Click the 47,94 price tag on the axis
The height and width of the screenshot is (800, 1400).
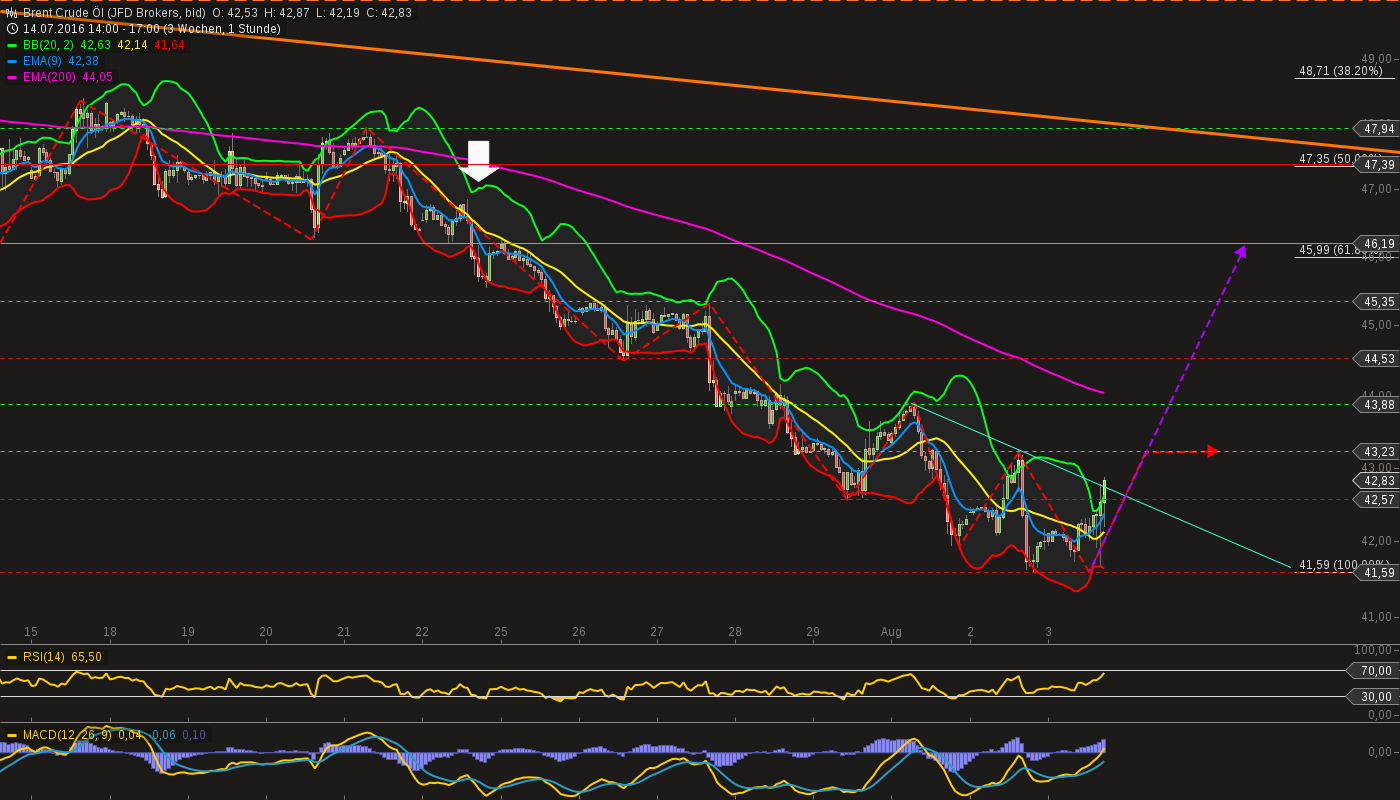coord(1375,128)
